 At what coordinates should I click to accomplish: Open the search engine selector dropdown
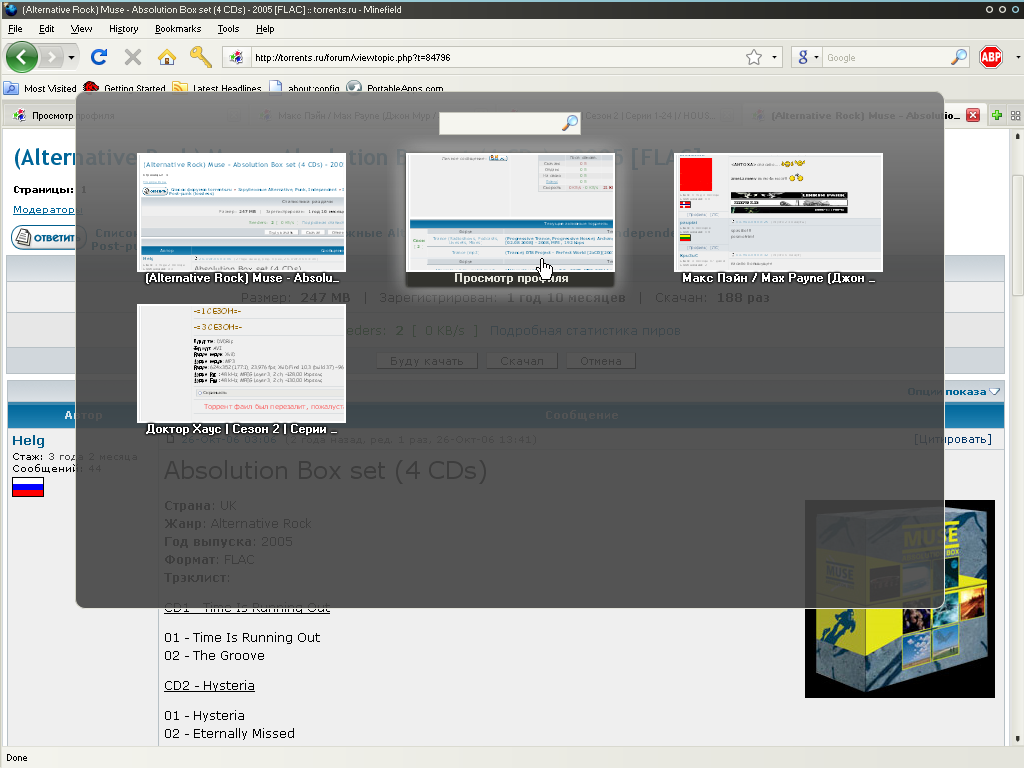click(808, 57)
